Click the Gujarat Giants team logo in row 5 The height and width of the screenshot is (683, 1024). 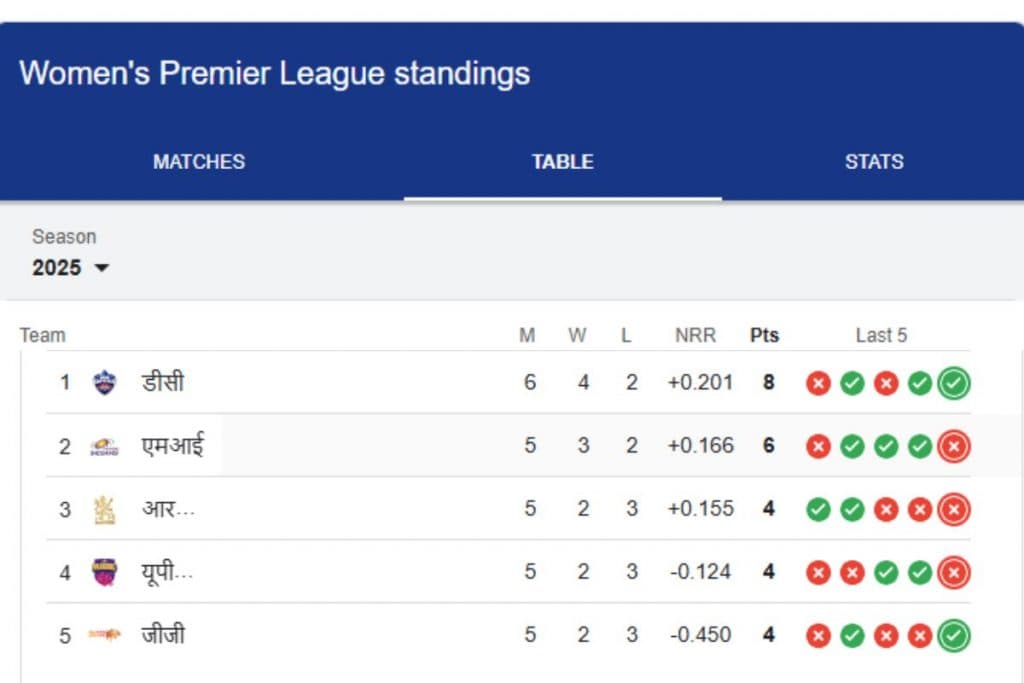(x=104, y=635)
